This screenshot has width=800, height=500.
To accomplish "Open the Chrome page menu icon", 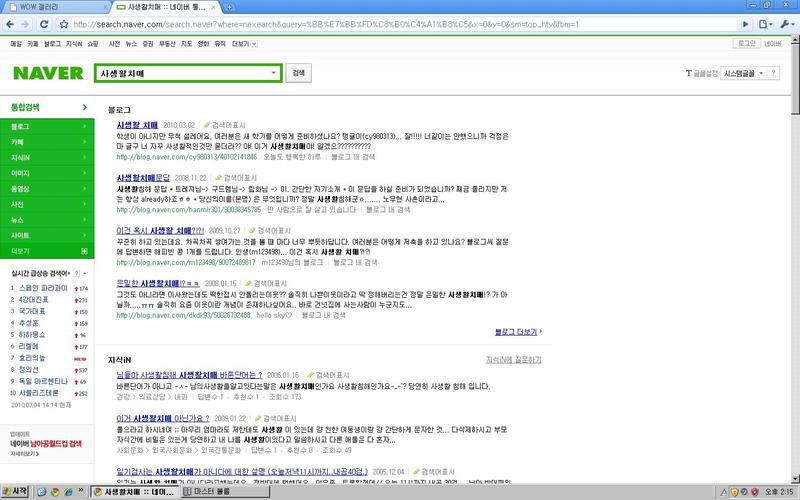I will coord(765,24).
